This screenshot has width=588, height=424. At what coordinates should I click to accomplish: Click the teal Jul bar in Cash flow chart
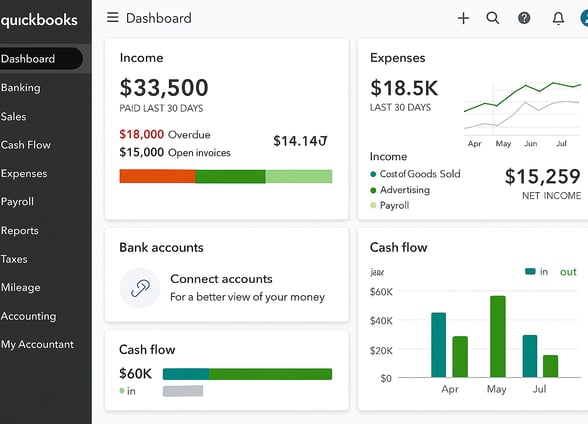pos(530,356)
